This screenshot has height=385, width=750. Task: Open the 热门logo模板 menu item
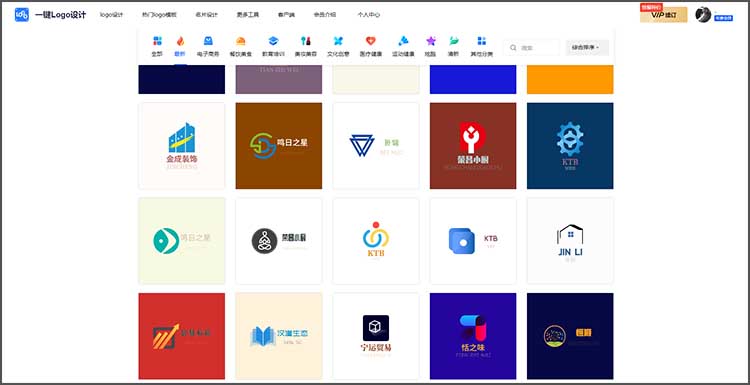pyautogui.click(x=159, y=15)
